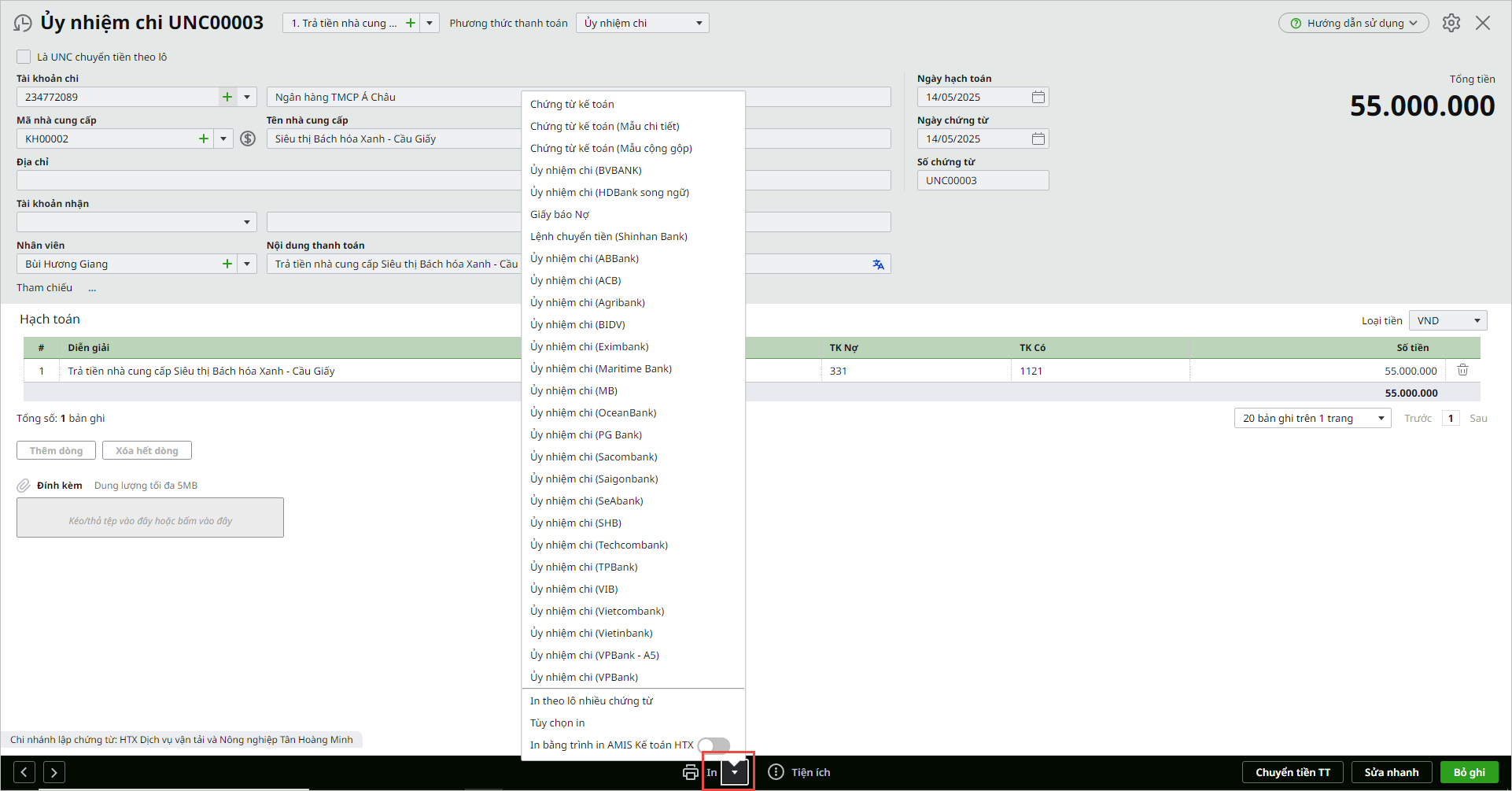This screenshot has height=791, width=1512.
Task: Click Tham chiếu ellipsis icon
Action: tap(92, 288)
